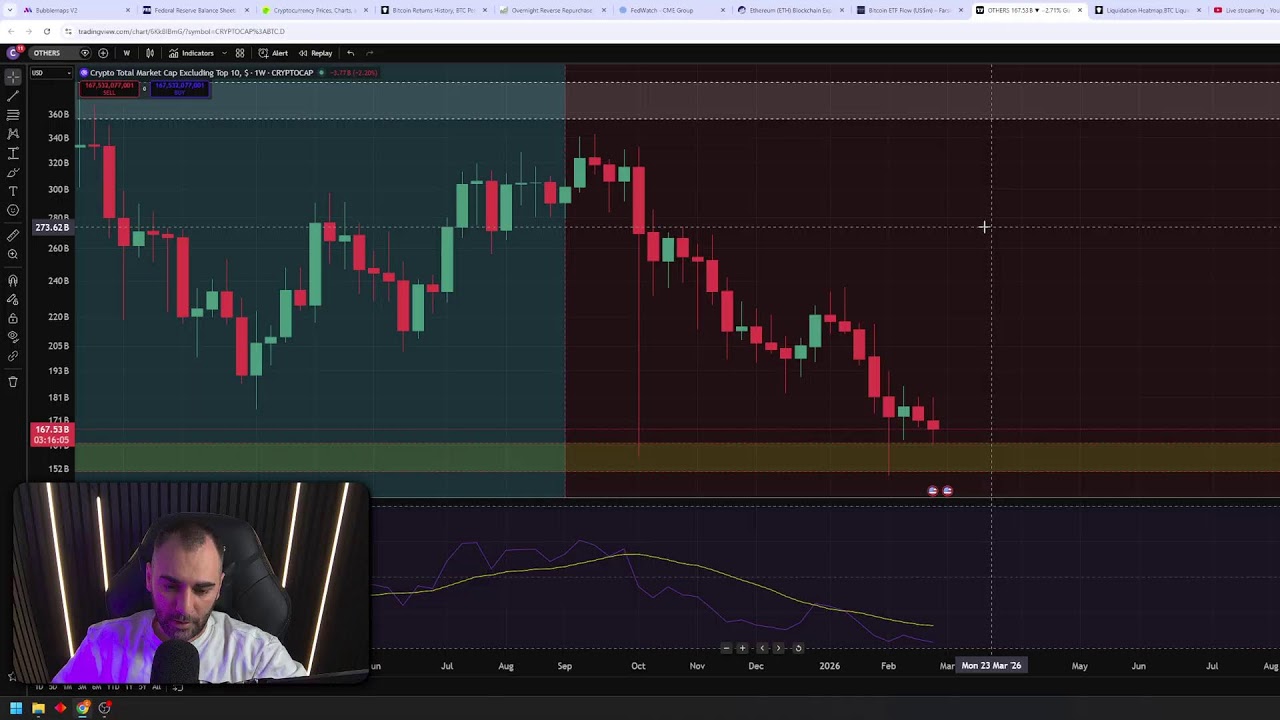Open the forecasting and measurement tools
The width and height of the screenshot is (1280, 720).
[13, 153]
